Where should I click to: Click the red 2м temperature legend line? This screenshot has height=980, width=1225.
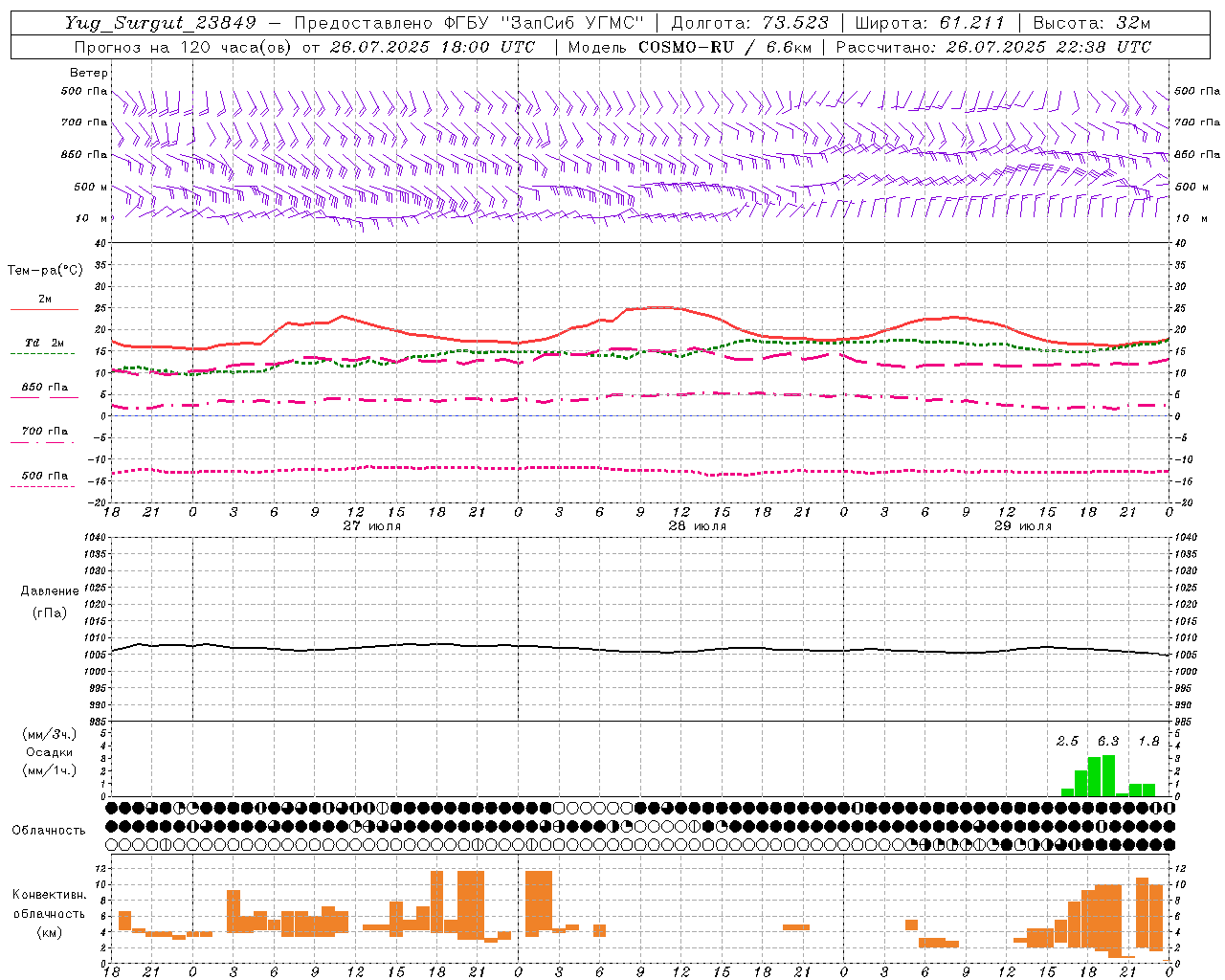click(44, 309)
